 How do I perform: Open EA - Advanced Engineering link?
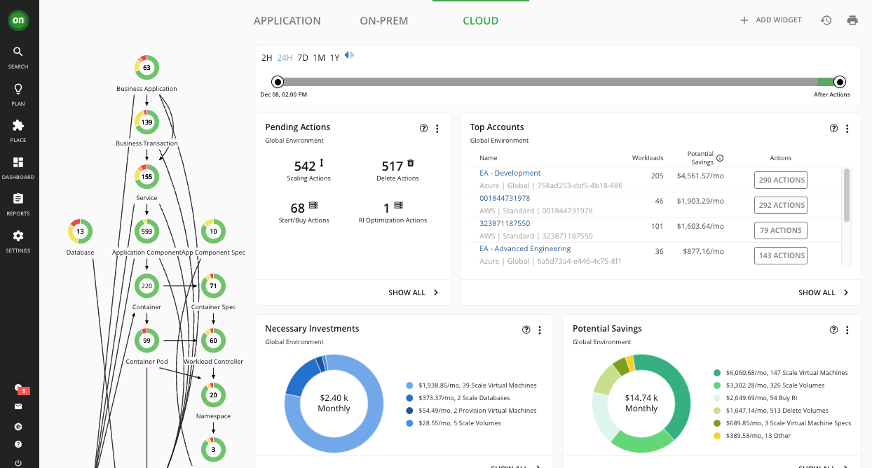[525, 248]
